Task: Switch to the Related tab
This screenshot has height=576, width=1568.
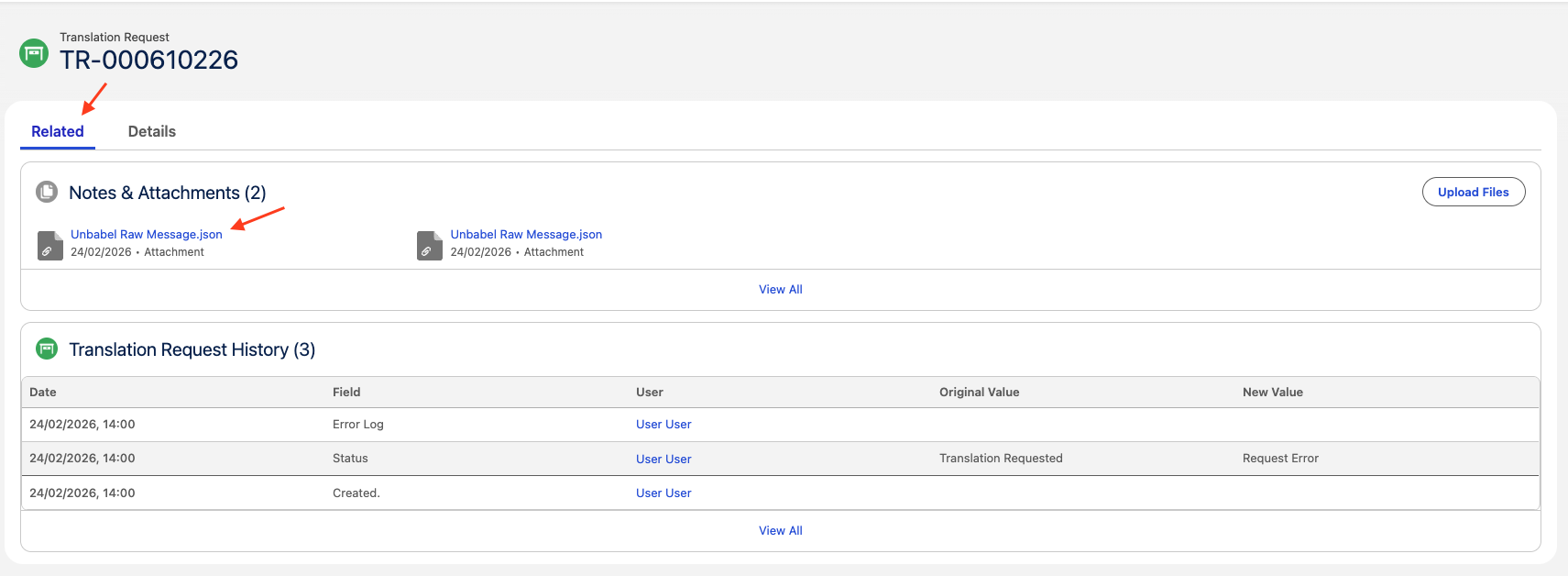Action: point(58,131)
